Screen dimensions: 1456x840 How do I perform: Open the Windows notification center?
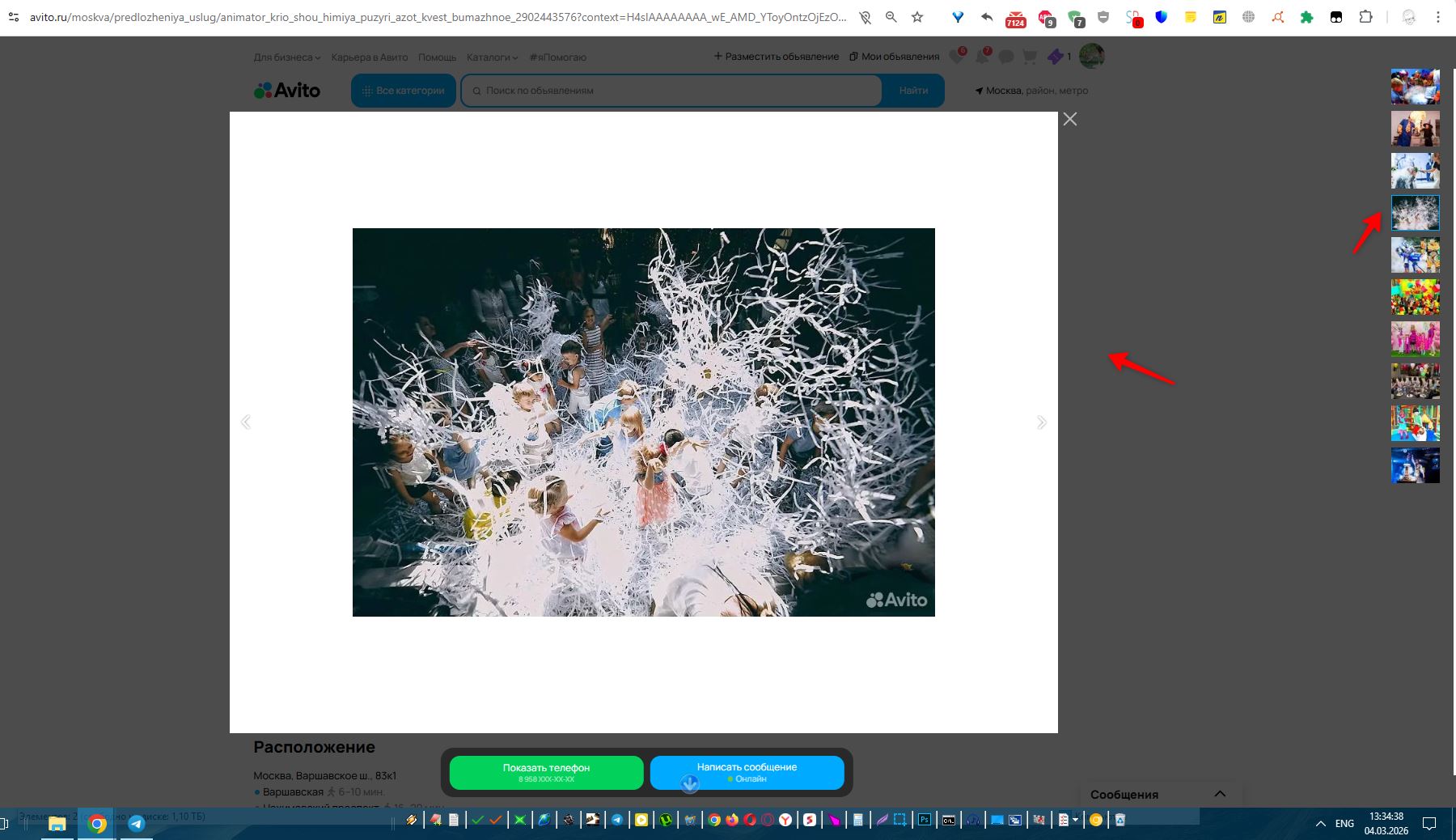pyautogui.click(x=1429, y=824)
